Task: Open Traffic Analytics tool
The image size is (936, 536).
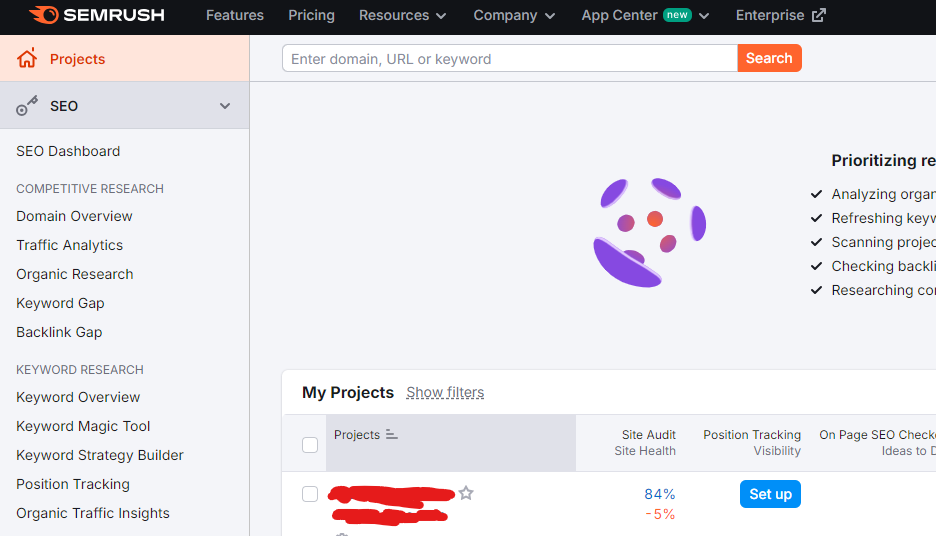Action: [69, 245]
